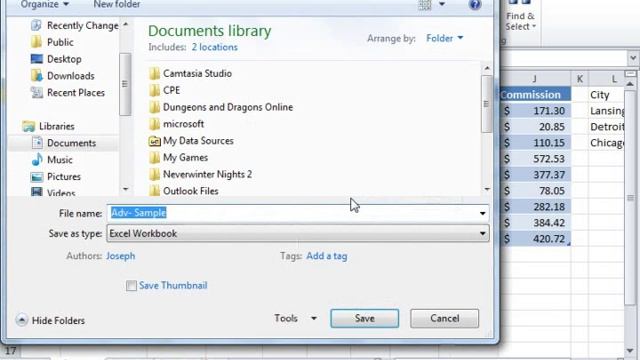Click the City header cell

pos(606,95)
